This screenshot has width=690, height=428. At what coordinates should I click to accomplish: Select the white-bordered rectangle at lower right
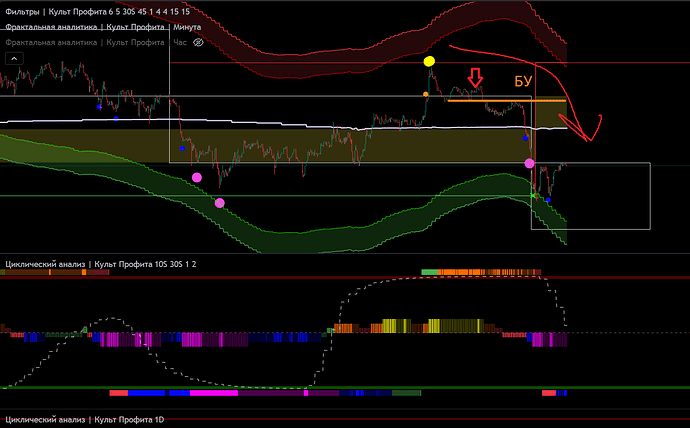click(x=648, y=195)
